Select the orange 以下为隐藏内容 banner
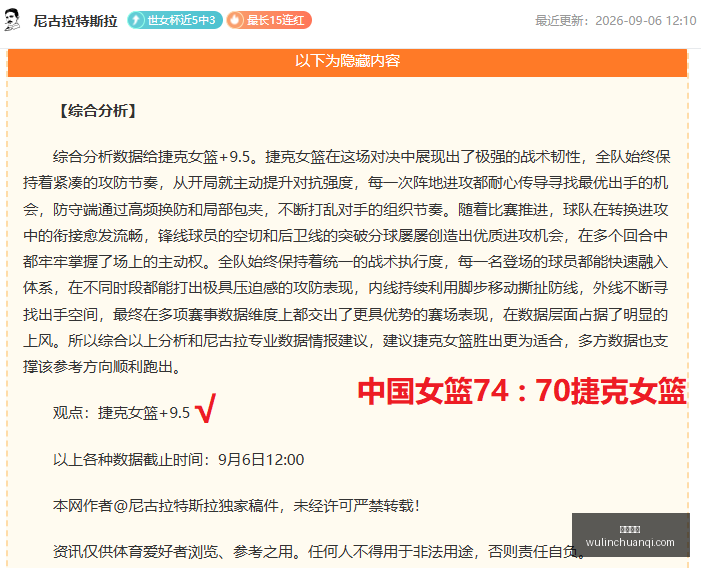The image size is (701, 568). (x=347, y=62)
